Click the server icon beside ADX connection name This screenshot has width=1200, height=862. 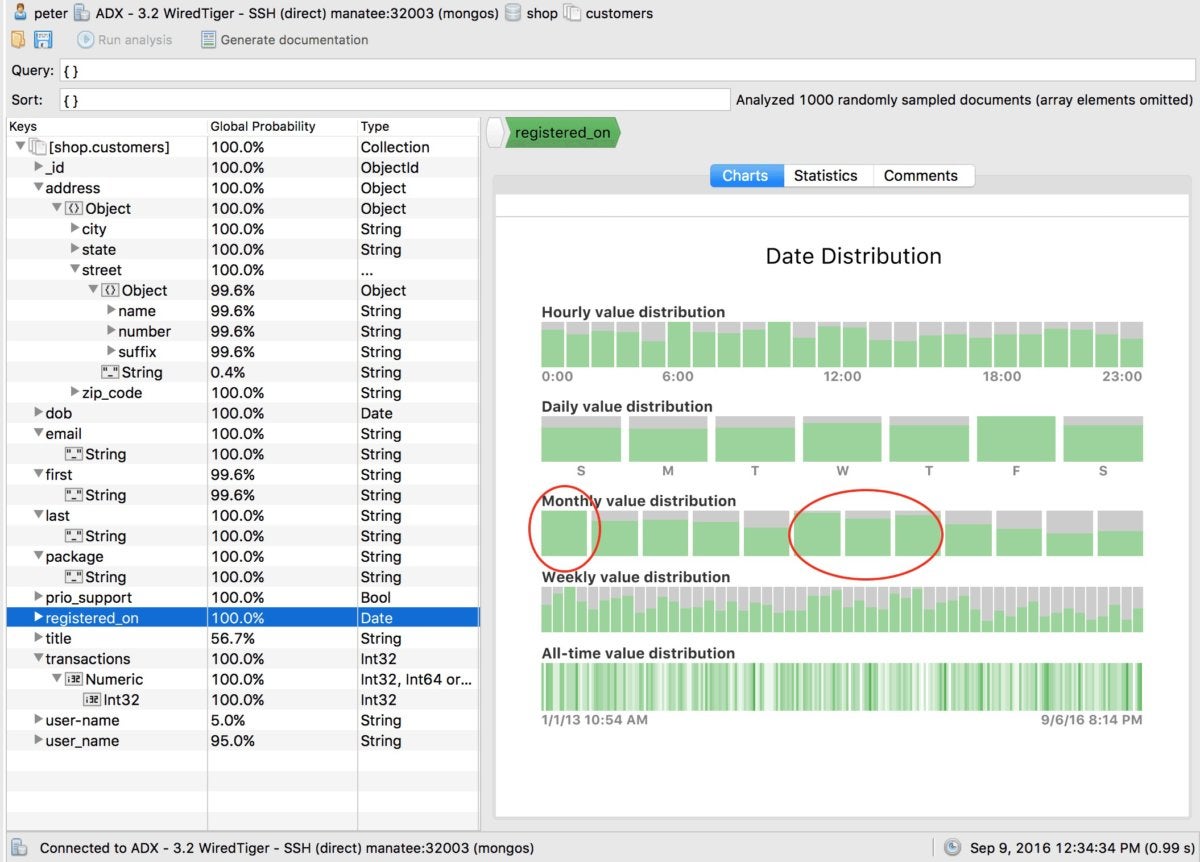pos(82,13)
